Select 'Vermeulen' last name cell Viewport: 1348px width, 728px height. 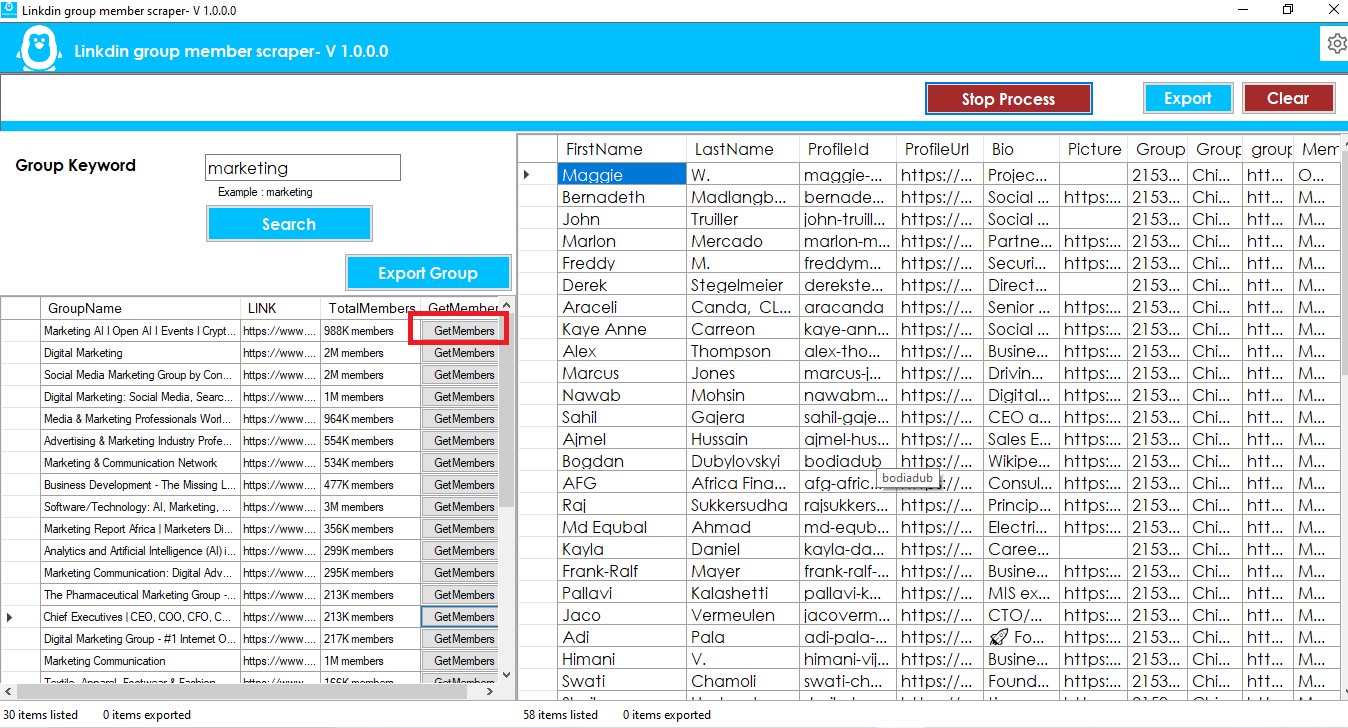(743, 615)
